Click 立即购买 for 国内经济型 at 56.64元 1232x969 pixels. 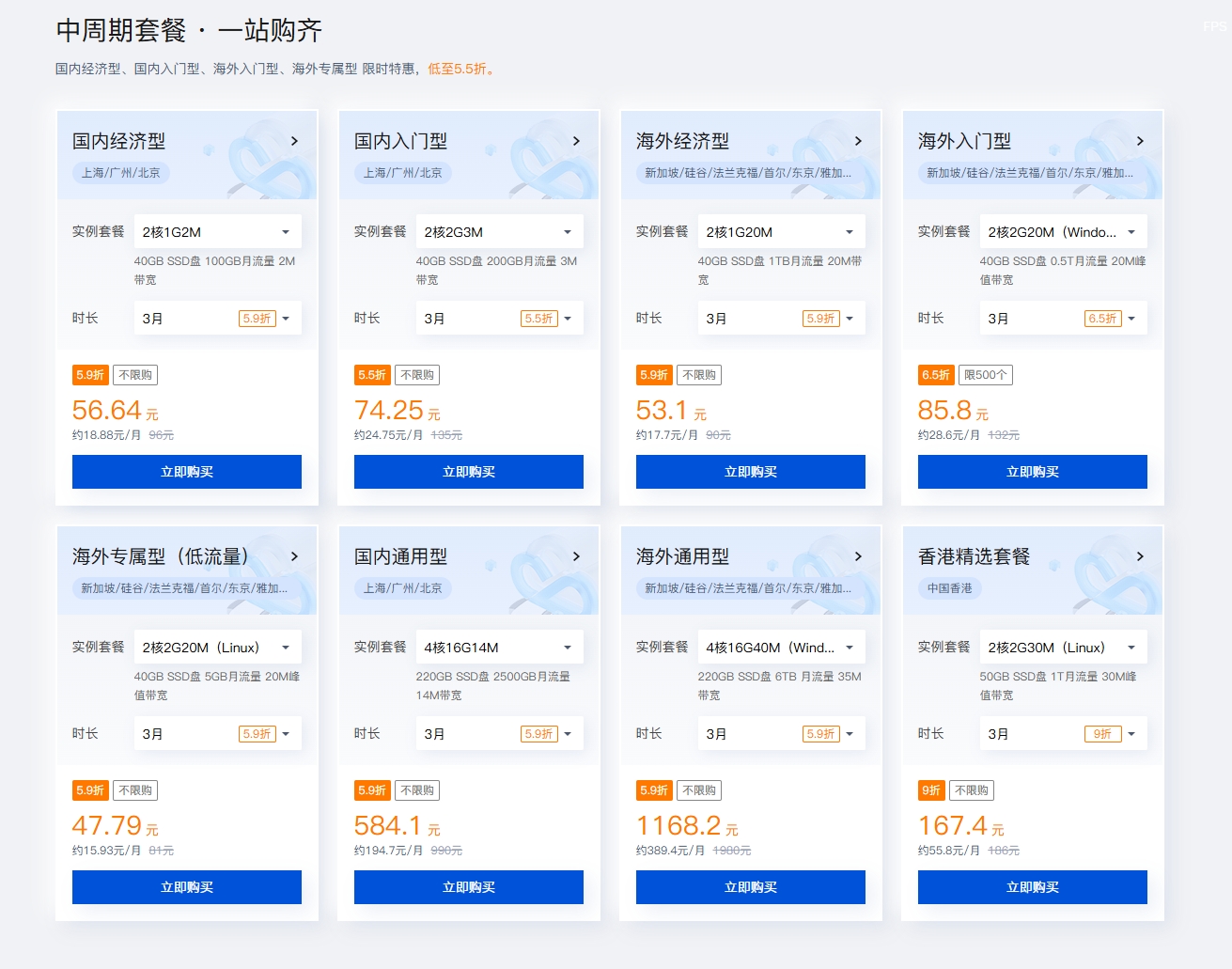[187, 472]
